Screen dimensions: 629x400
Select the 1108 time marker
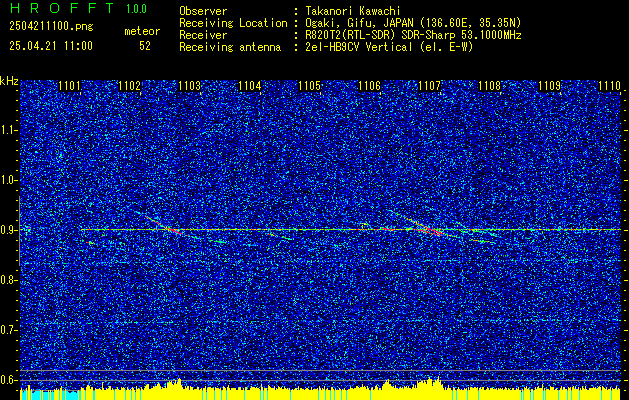tap(489, 86)
